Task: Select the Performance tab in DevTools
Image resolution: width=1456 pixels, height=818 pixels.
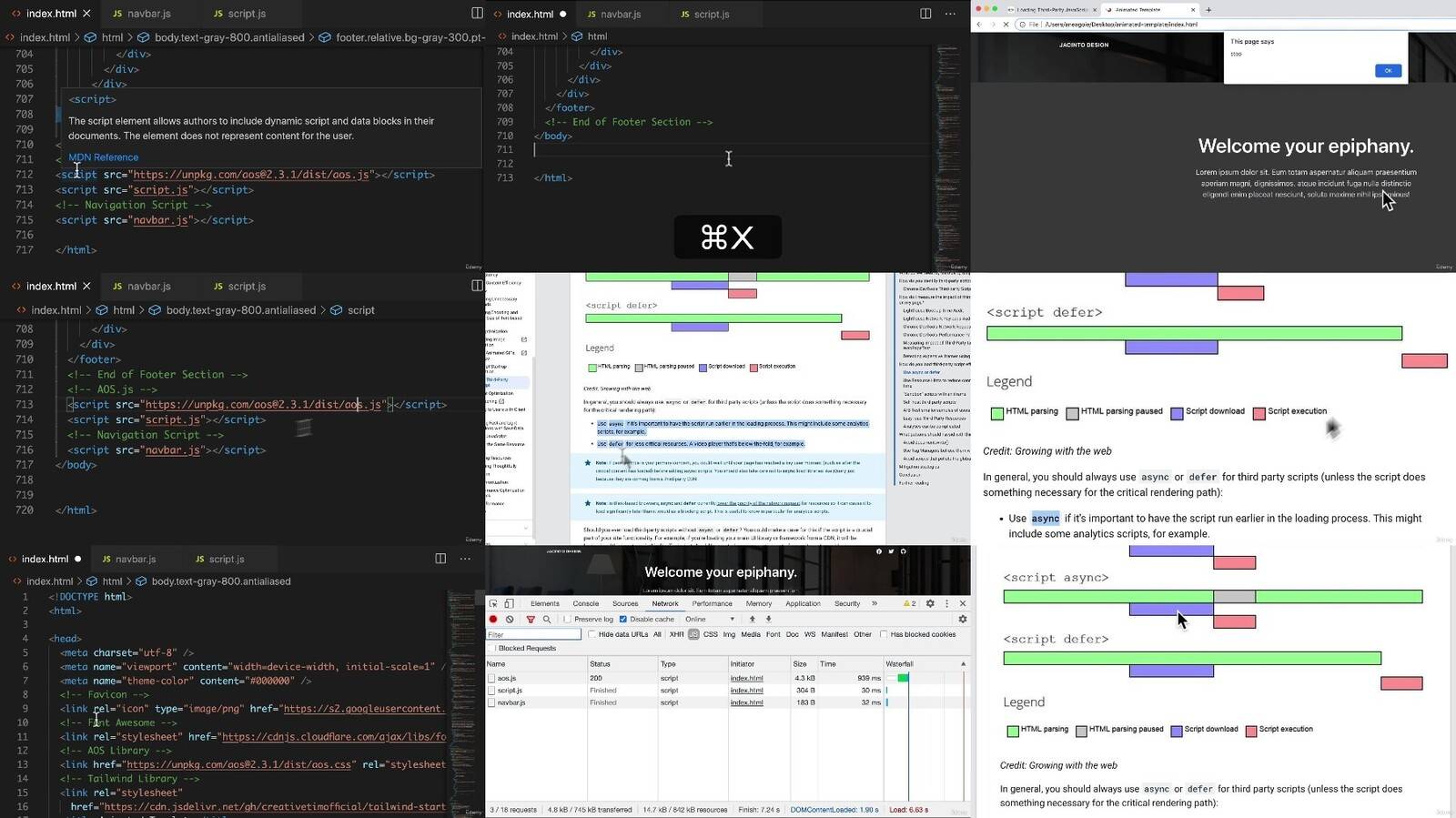Action: coord(712,603)
